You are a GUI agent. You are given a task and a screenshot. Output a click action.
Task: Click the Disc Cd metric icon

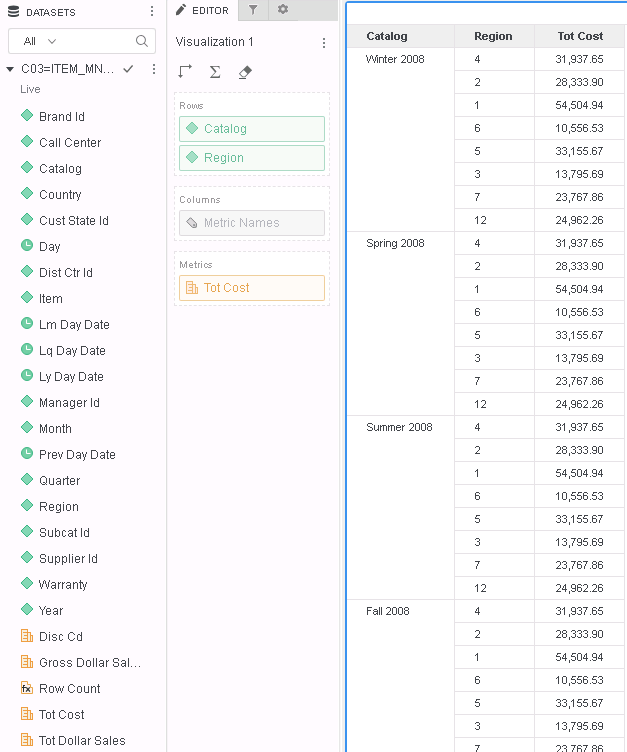(x=27, y=636)
